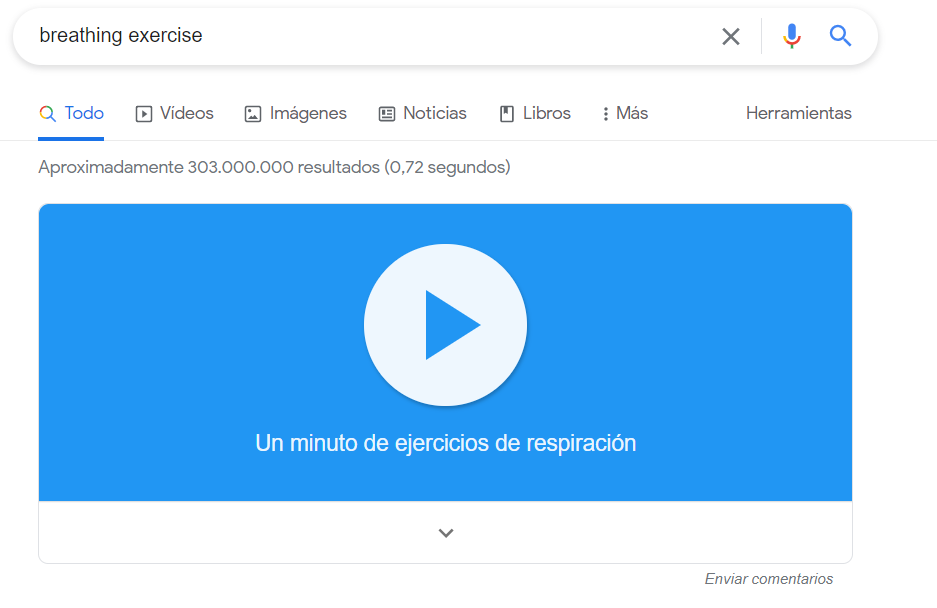Click the newspaper icon beside Noticias
The width and height of the screenshot is (937, 608).
387,114
